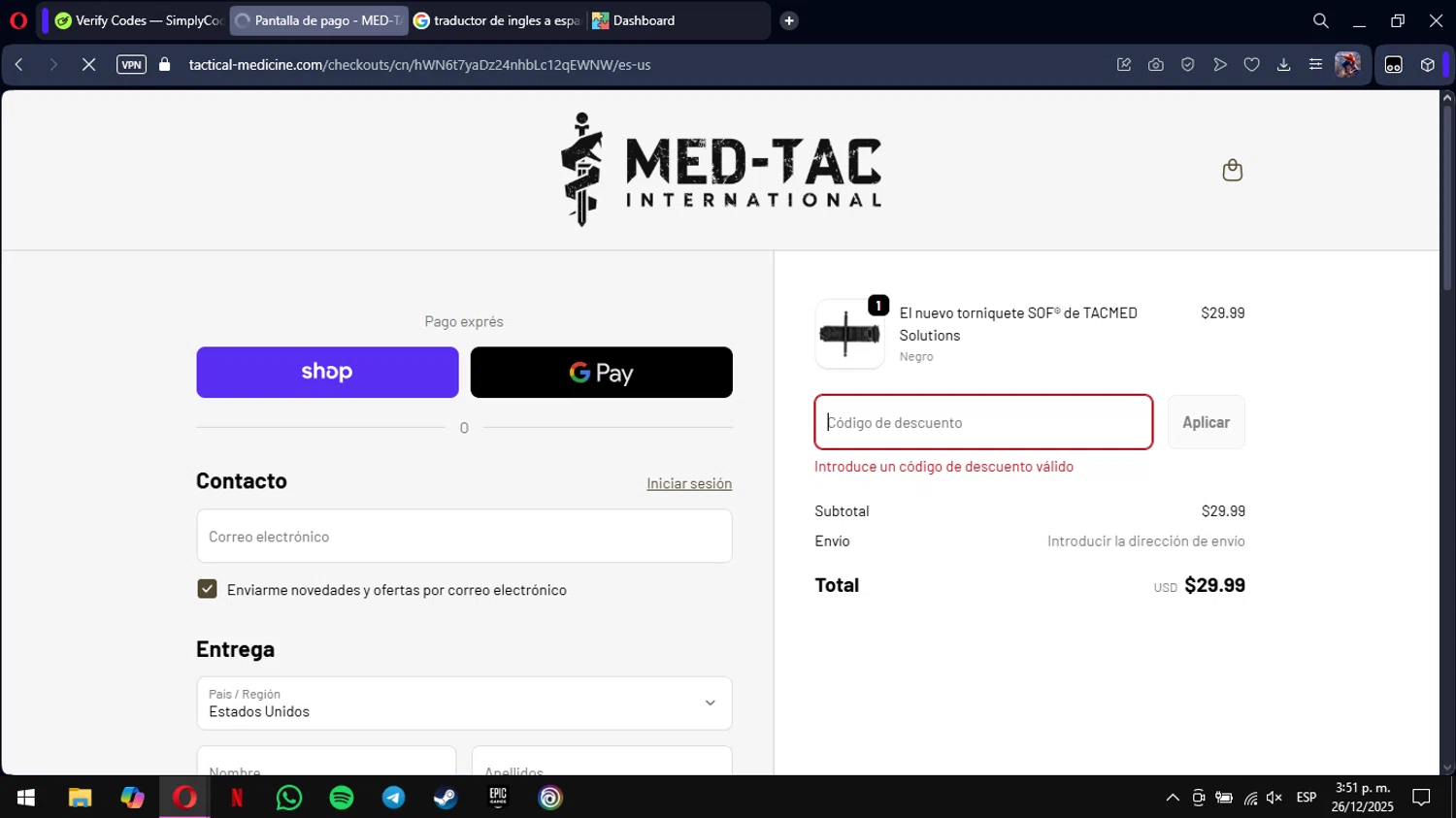
Task: Open the send flow arrow icon
Action: pos(1219,65)
